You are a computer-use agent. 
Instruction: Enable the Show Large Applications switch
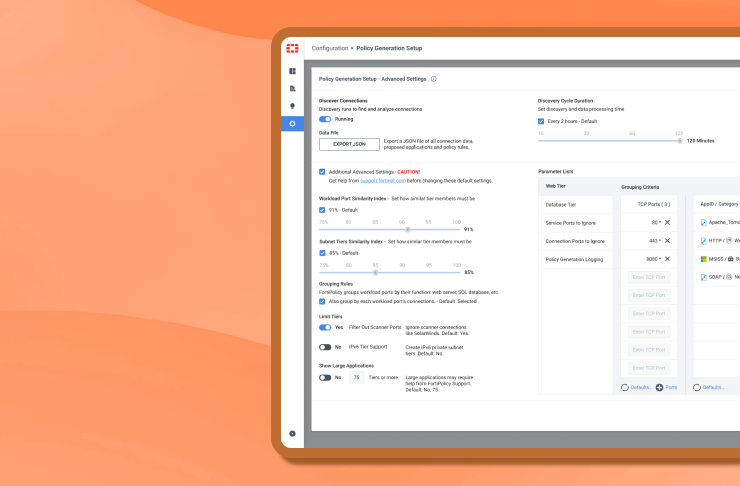tap(325, 377)
